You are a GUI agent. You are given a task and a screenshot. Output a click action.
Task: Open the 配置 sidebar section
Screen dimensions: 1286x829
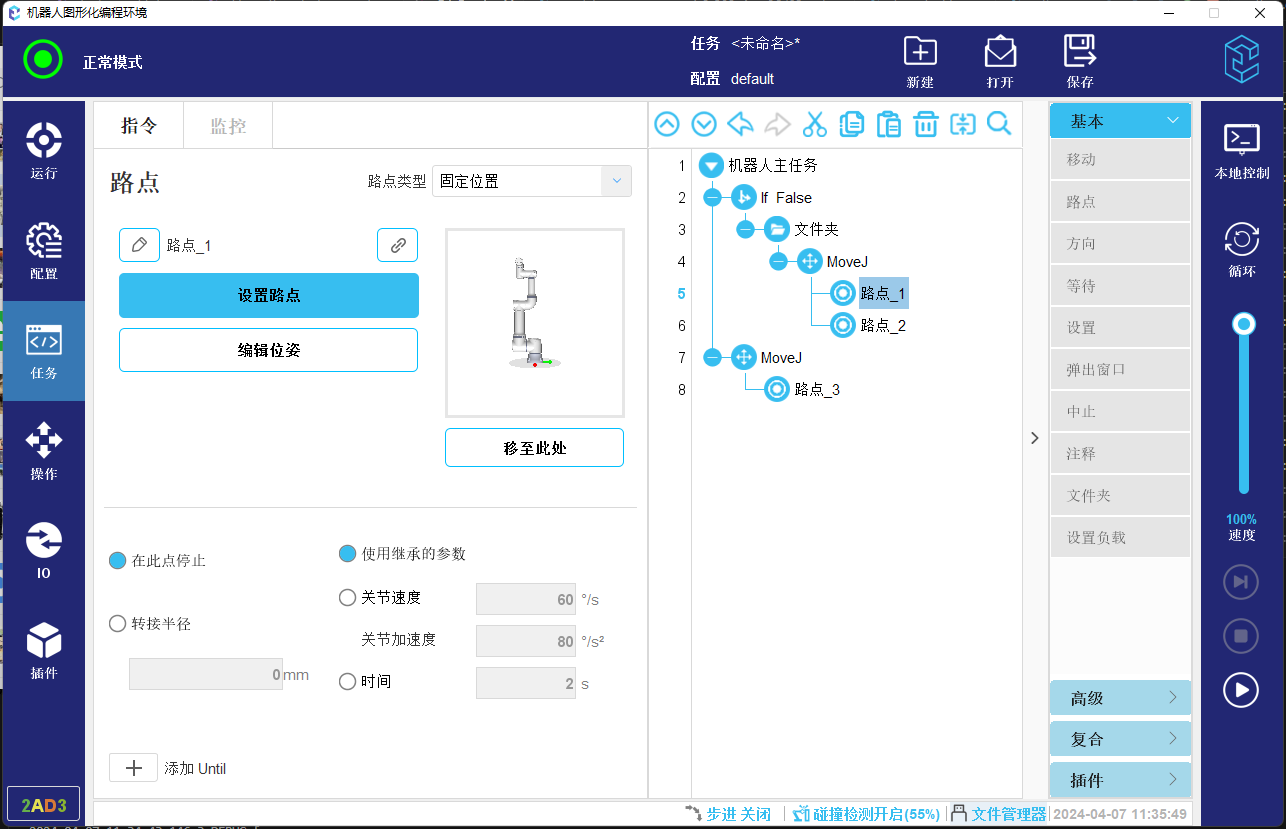(43, 250)
